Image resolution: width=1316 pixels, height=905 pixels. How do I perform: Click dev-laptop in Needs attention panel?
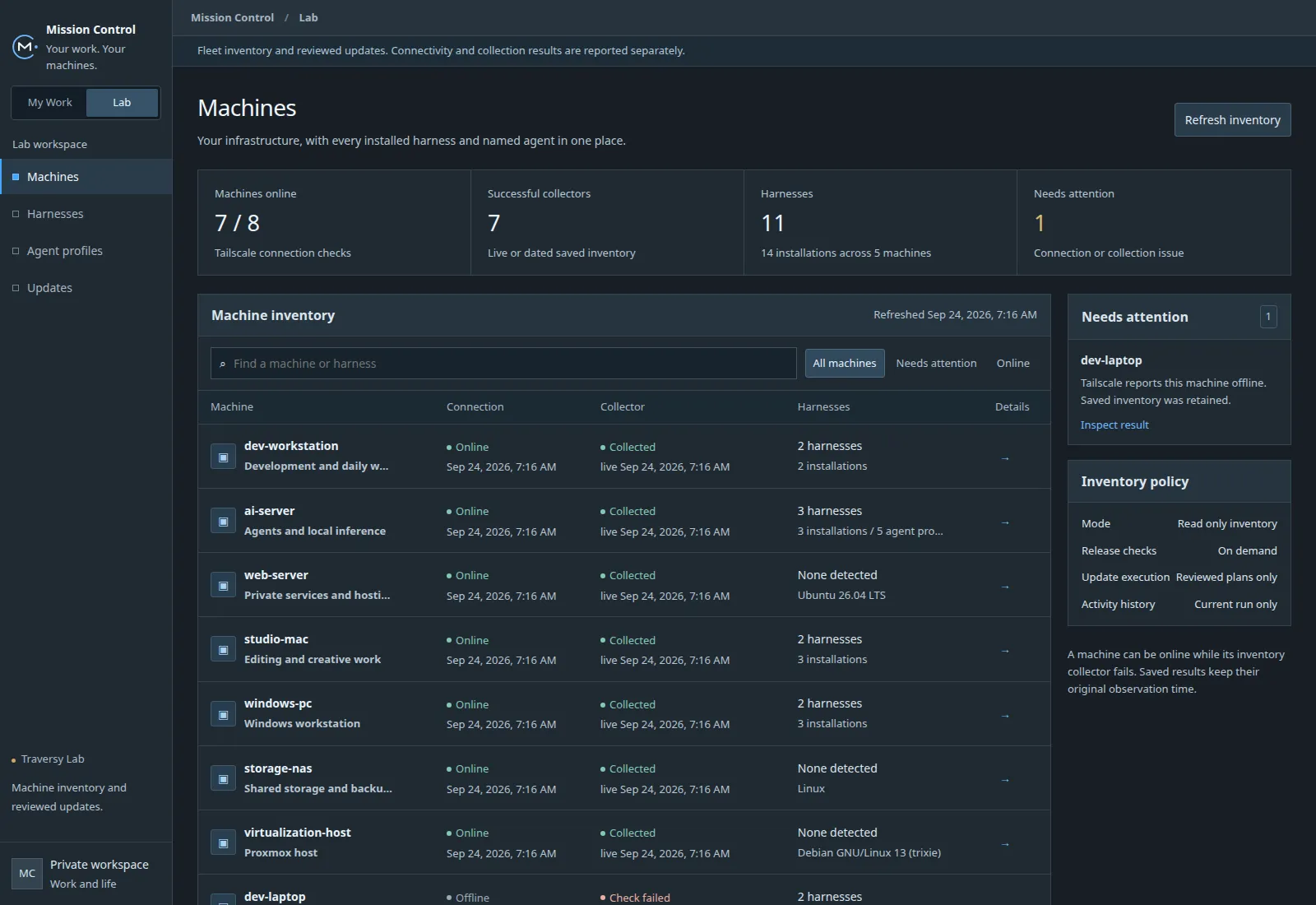1111,360
